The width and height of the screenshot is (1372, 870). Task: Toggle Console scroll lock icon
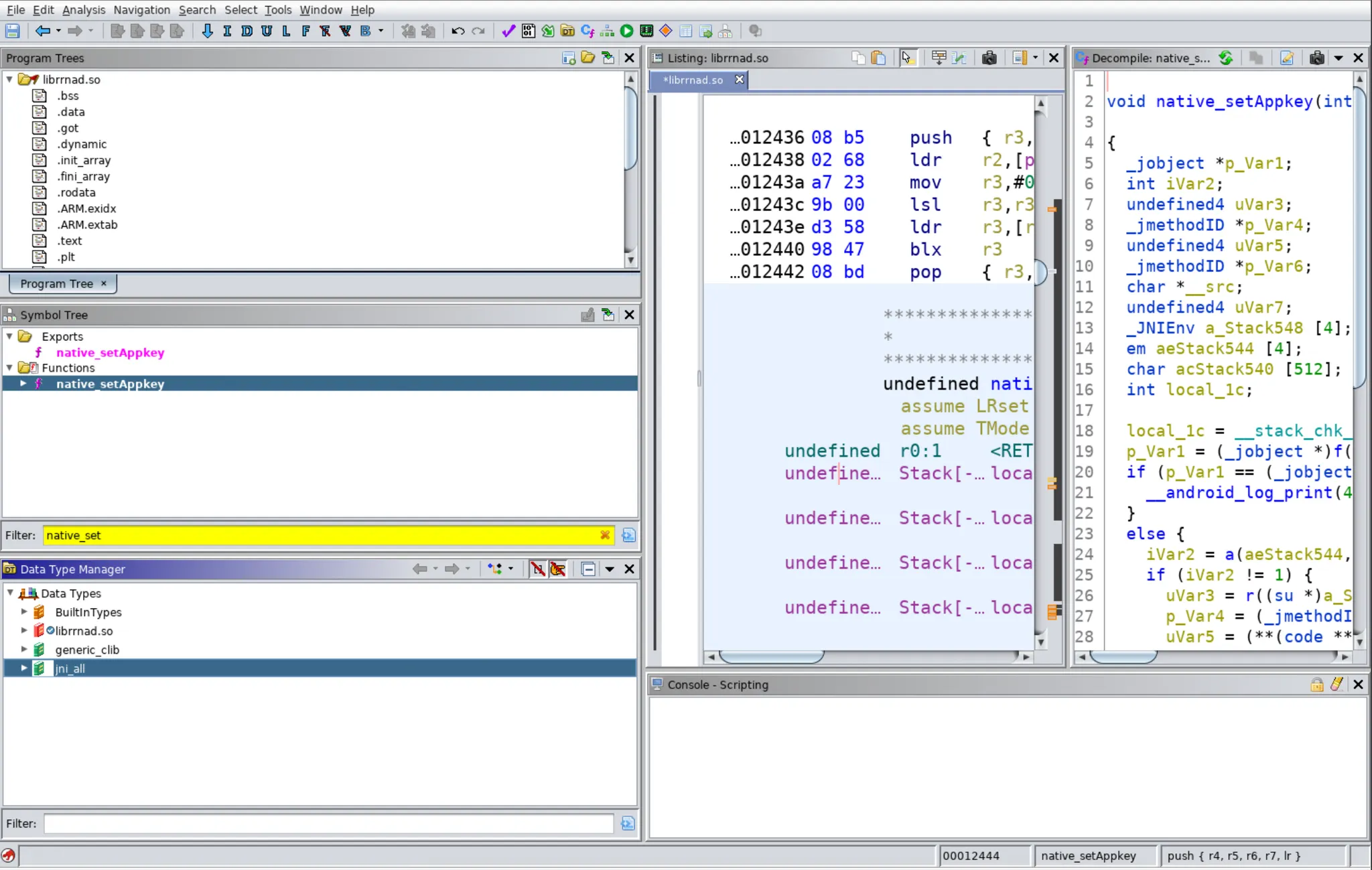pos(1316,684)
